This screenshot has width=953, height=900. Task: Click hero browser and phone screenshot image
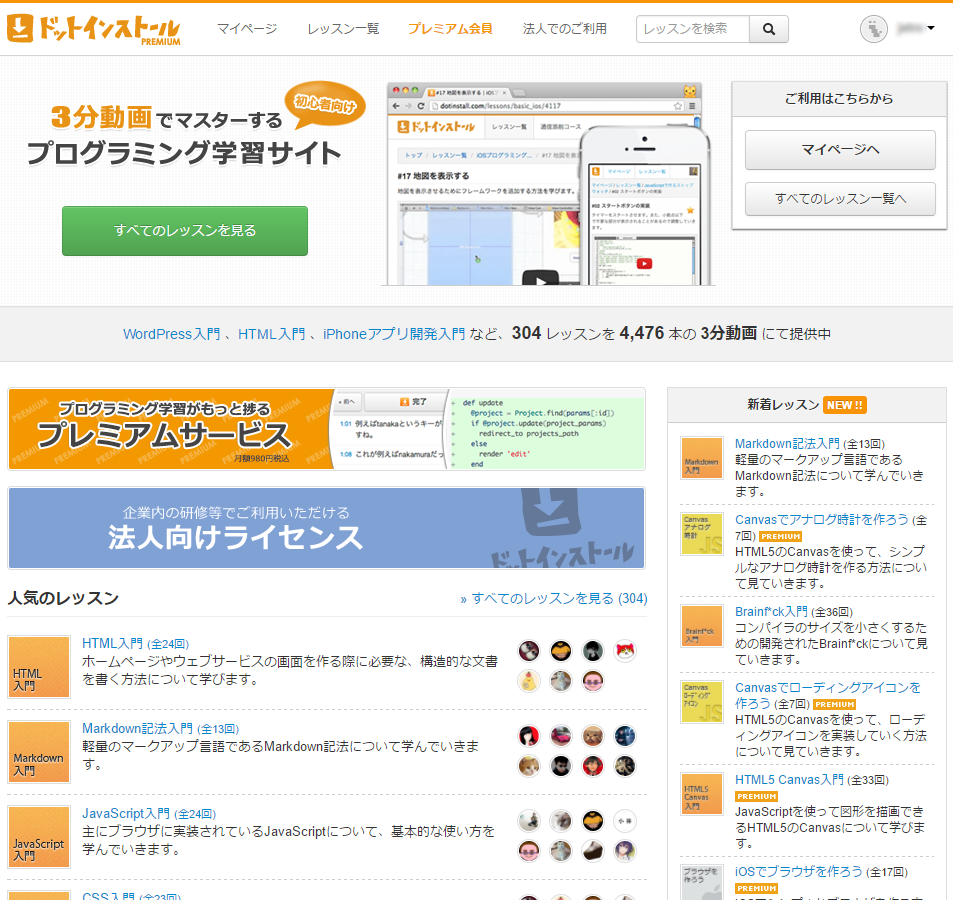pos(548,184)
